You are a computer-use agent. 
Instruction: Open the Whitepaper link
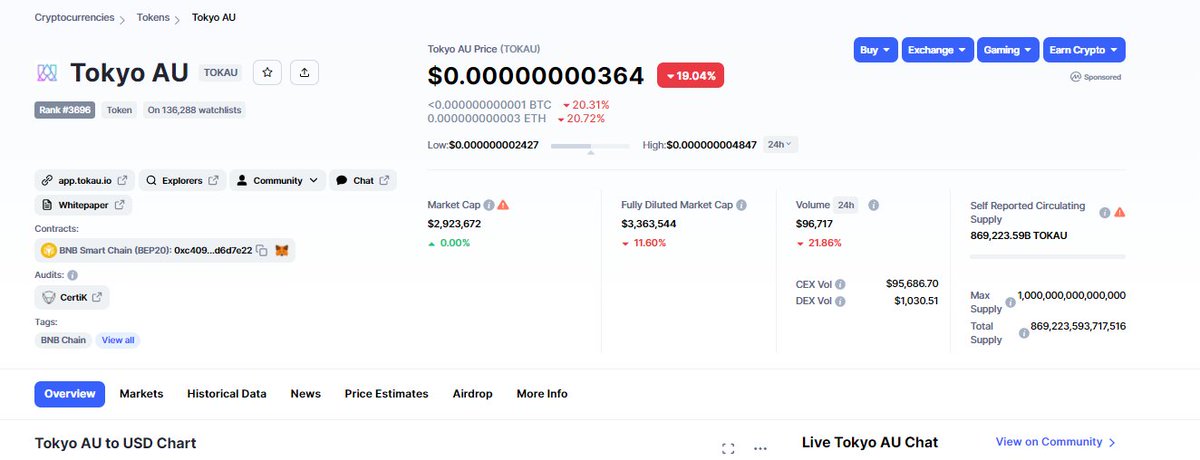pos(83,205)
